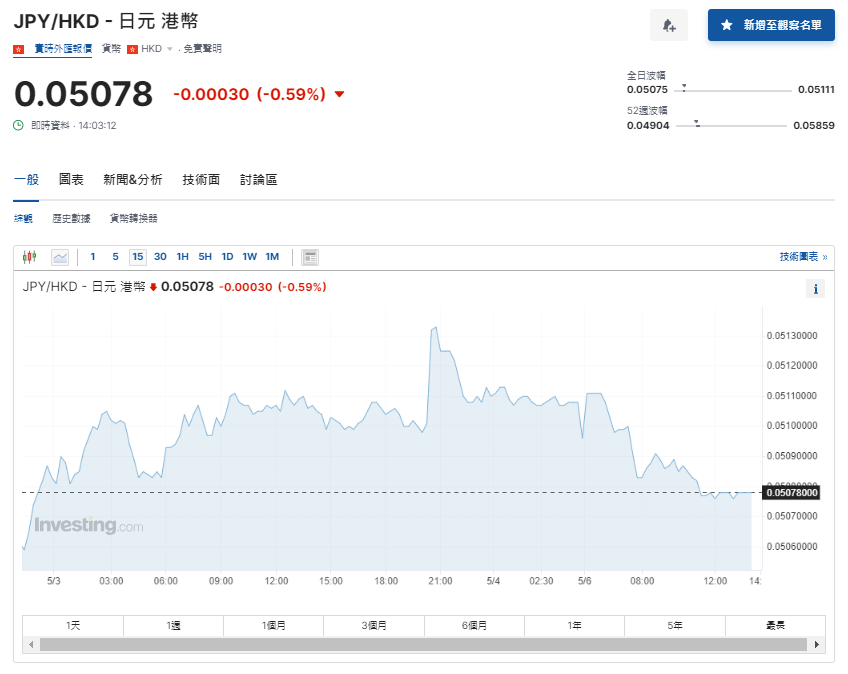
Task: Click the clock icon beside 即時資料
Action: 19,124
